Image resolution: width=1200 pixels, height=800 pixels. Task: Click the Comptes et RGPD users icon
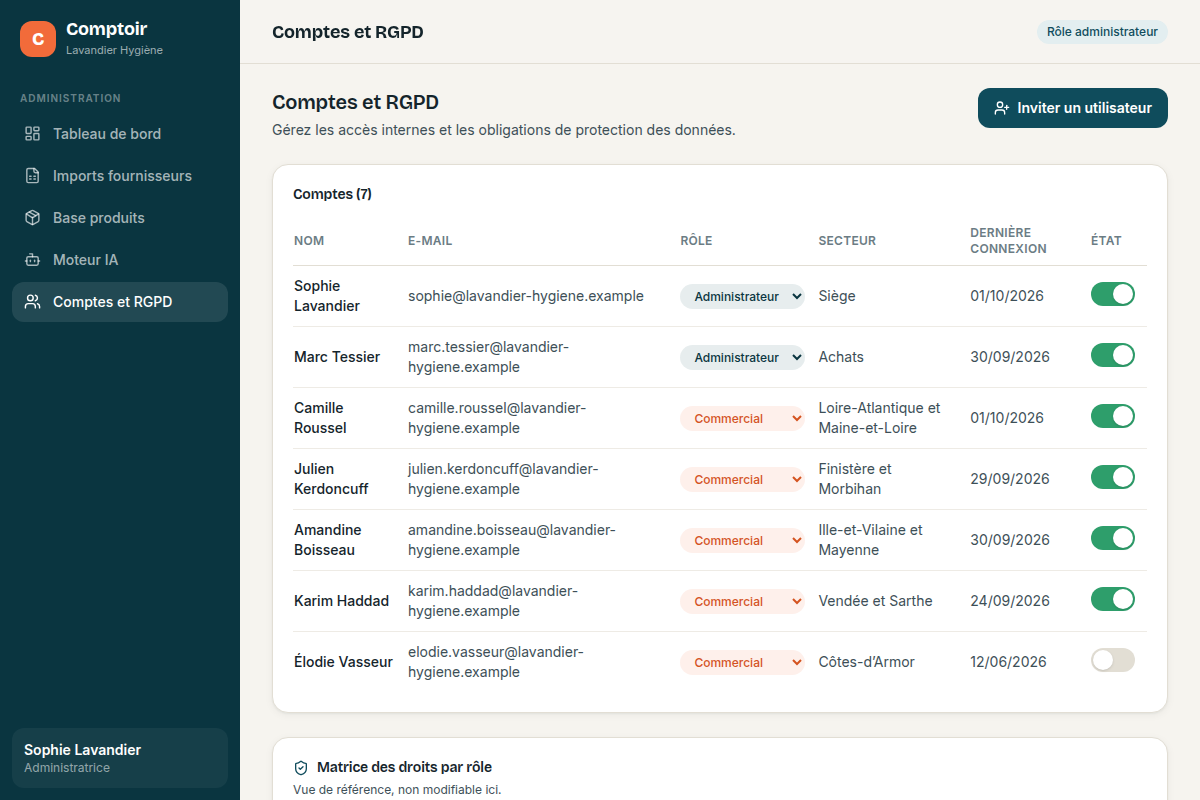pyautogui.click(x=33, y=302)
